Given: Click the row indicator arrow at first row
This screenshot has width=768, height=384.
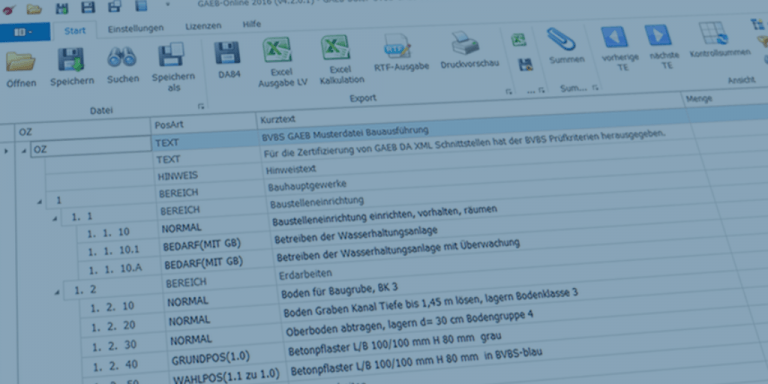Looking at the screenshot, I should (x=6, y=151).
